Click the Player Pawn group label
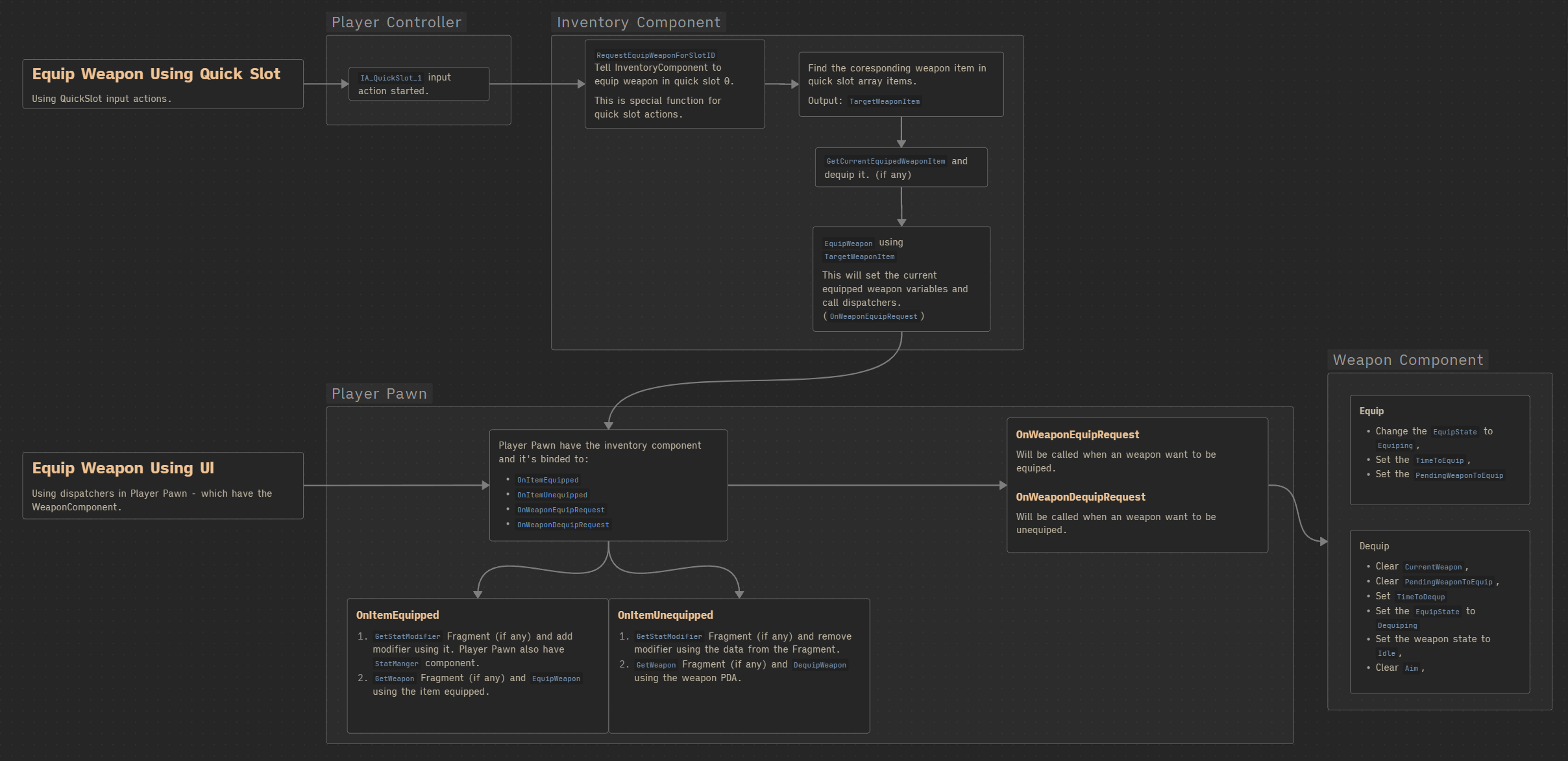The image size is (1568, 761). [x=379, y=394]
